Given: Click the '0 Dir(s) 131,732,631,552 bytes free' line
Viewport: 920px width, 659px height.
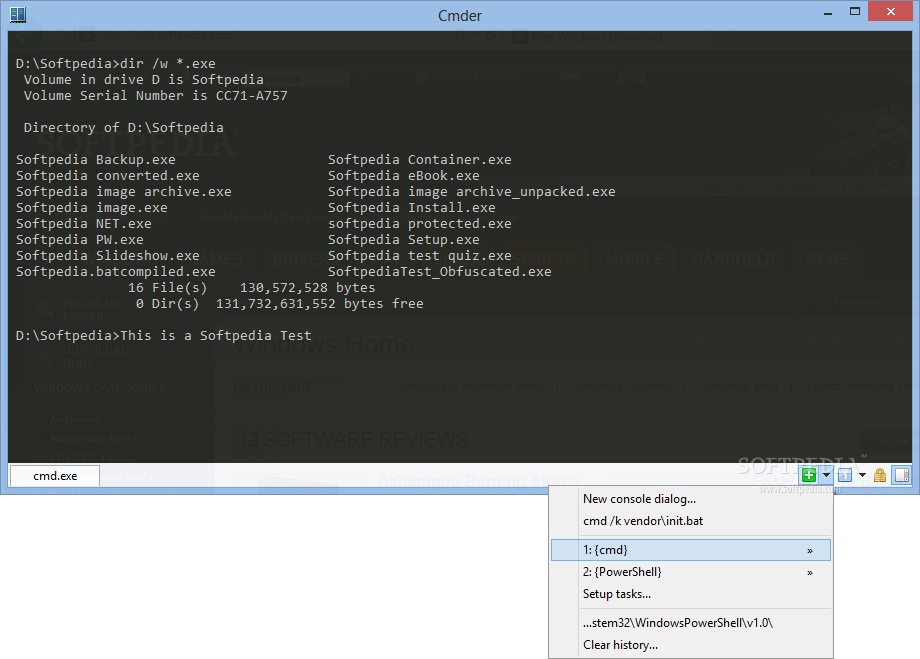Looking at the screenshot, I should [280, 303].
